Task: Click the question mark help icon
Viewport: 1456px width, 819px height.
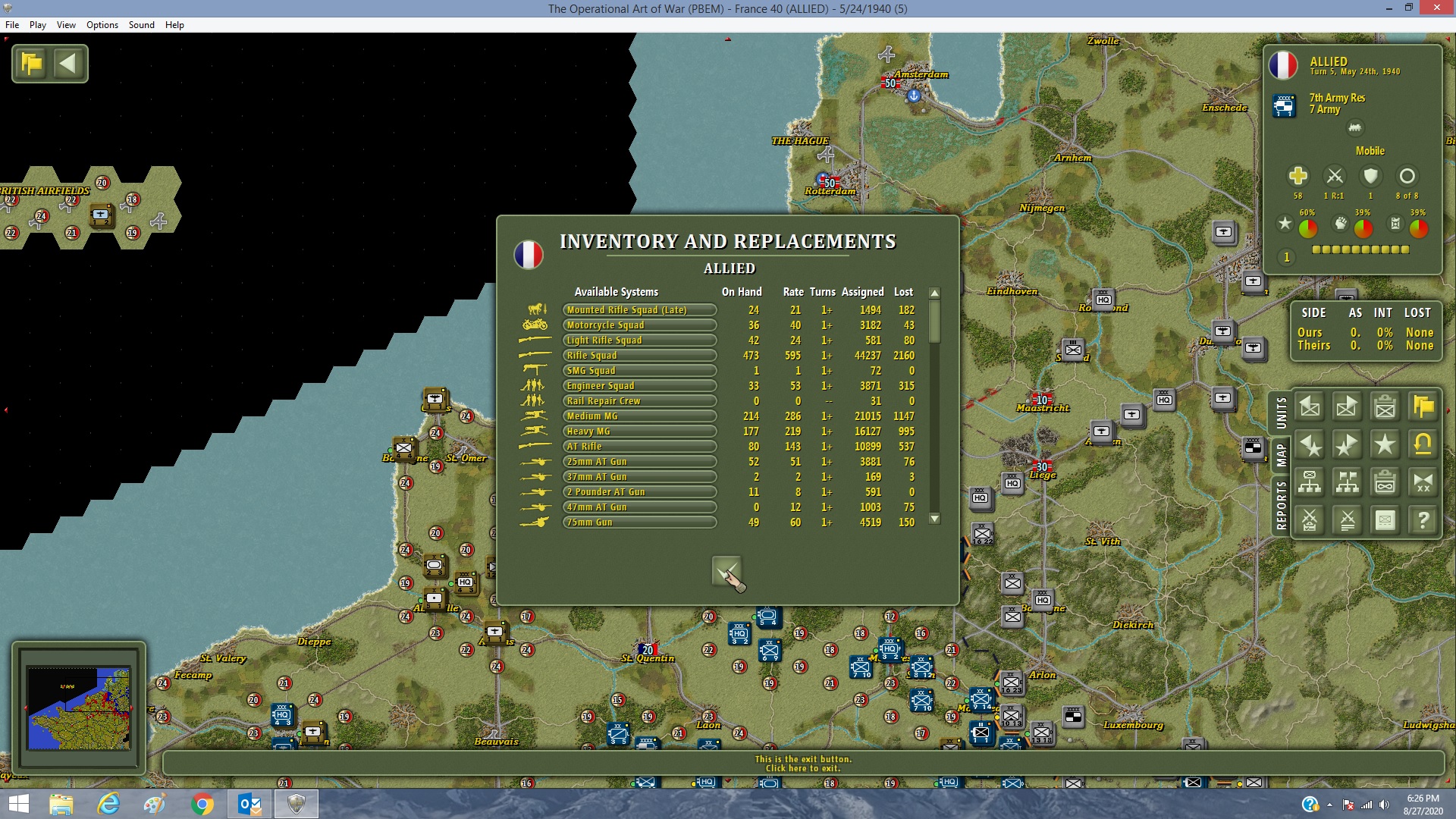Action: point(1423,520)
